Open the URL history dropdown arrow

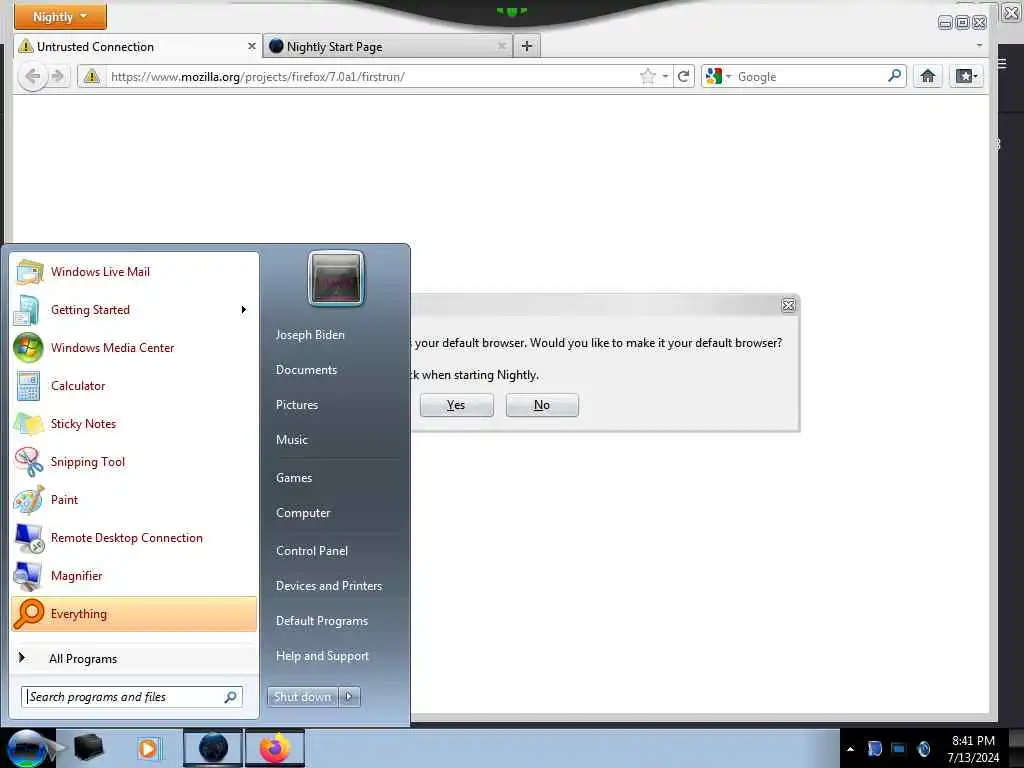click(665, 76)
